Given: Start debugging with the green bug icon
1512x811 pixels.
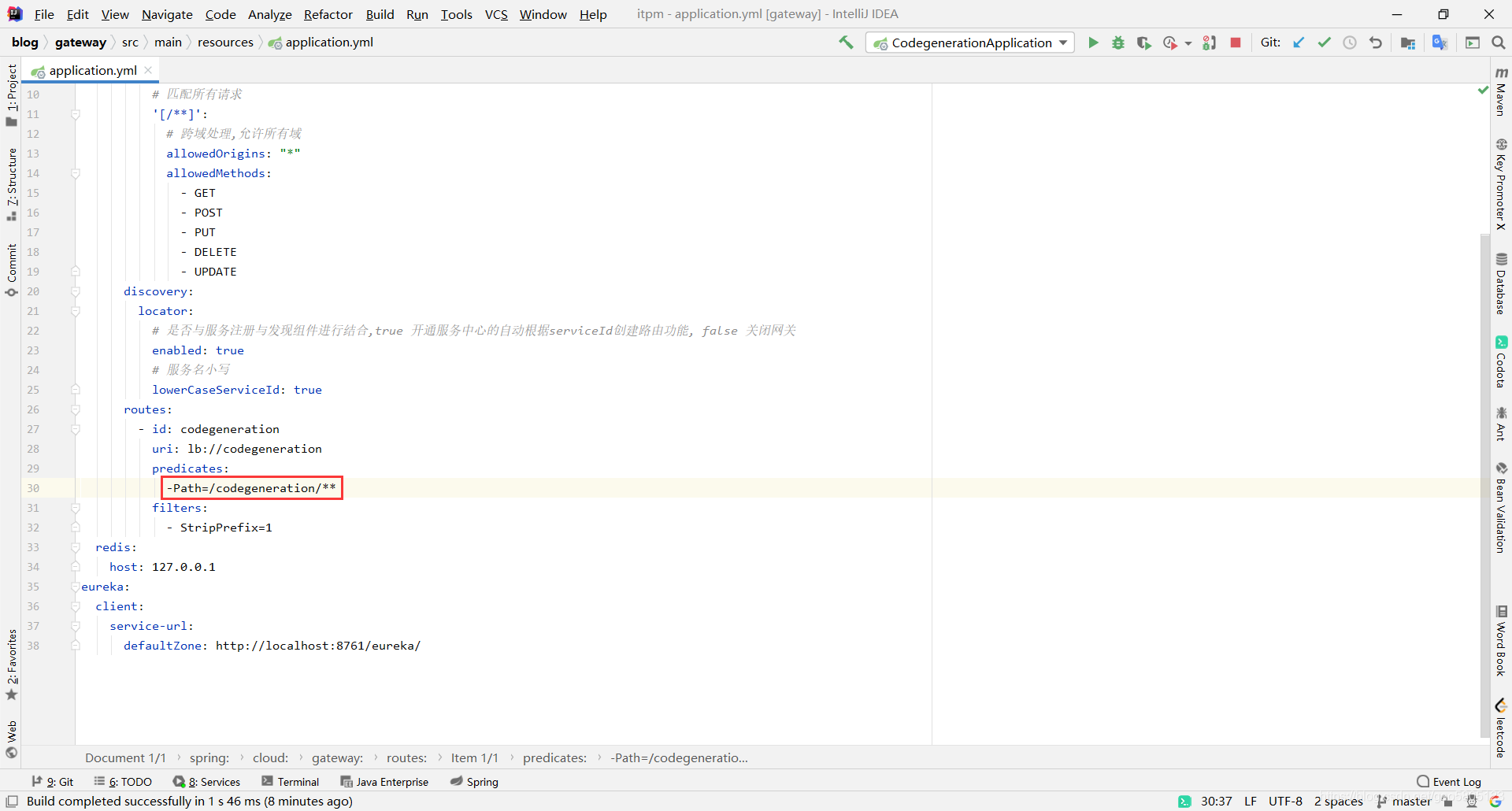Looking at the screenshot, I should click(1118, 43).
